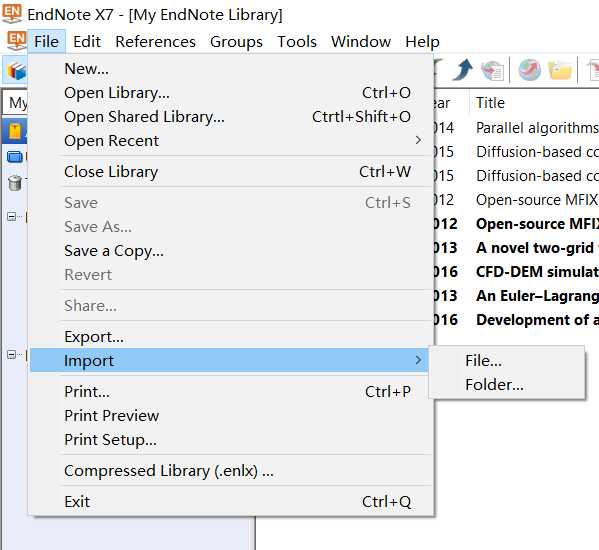Select the highlighted Import menu item
599x550 pixels.
(229, 361)
